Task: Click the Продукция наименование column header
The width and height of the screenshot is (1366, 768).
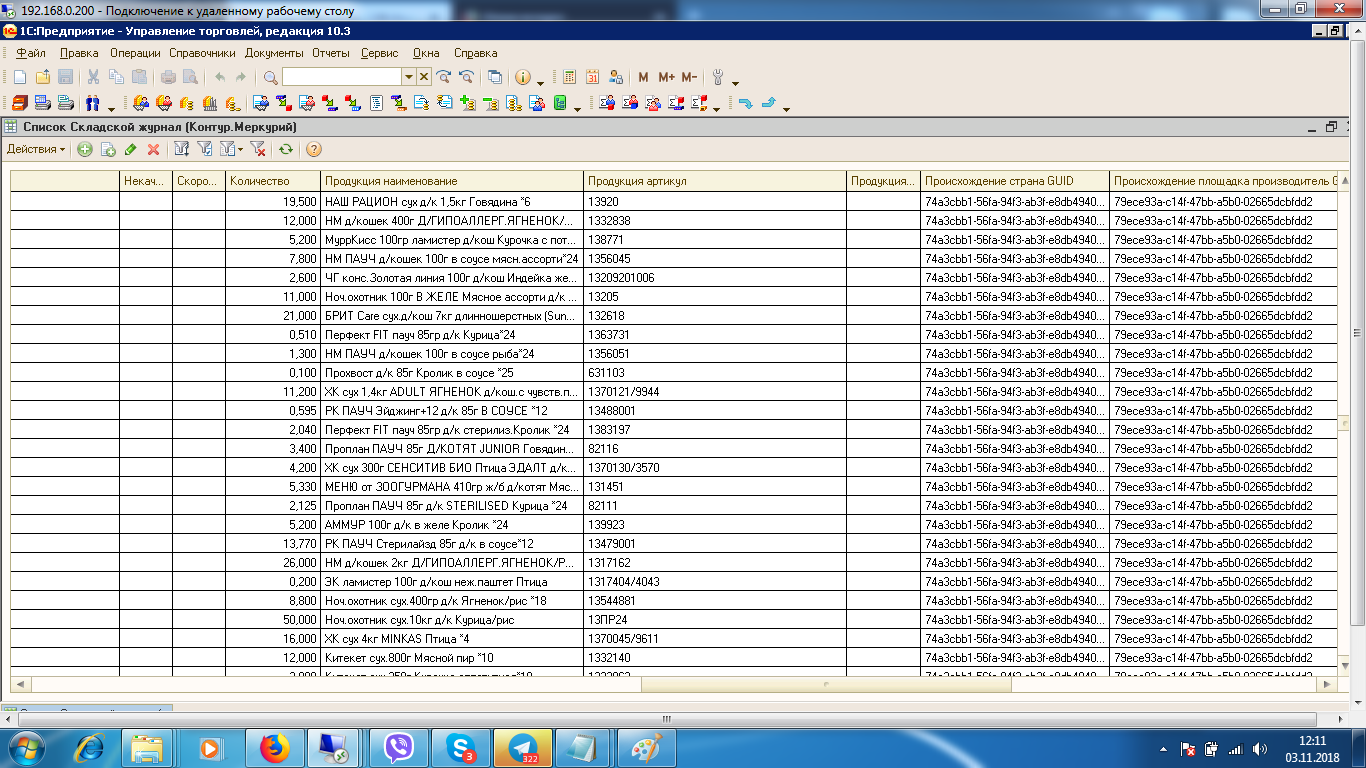Action: [452, 181]
